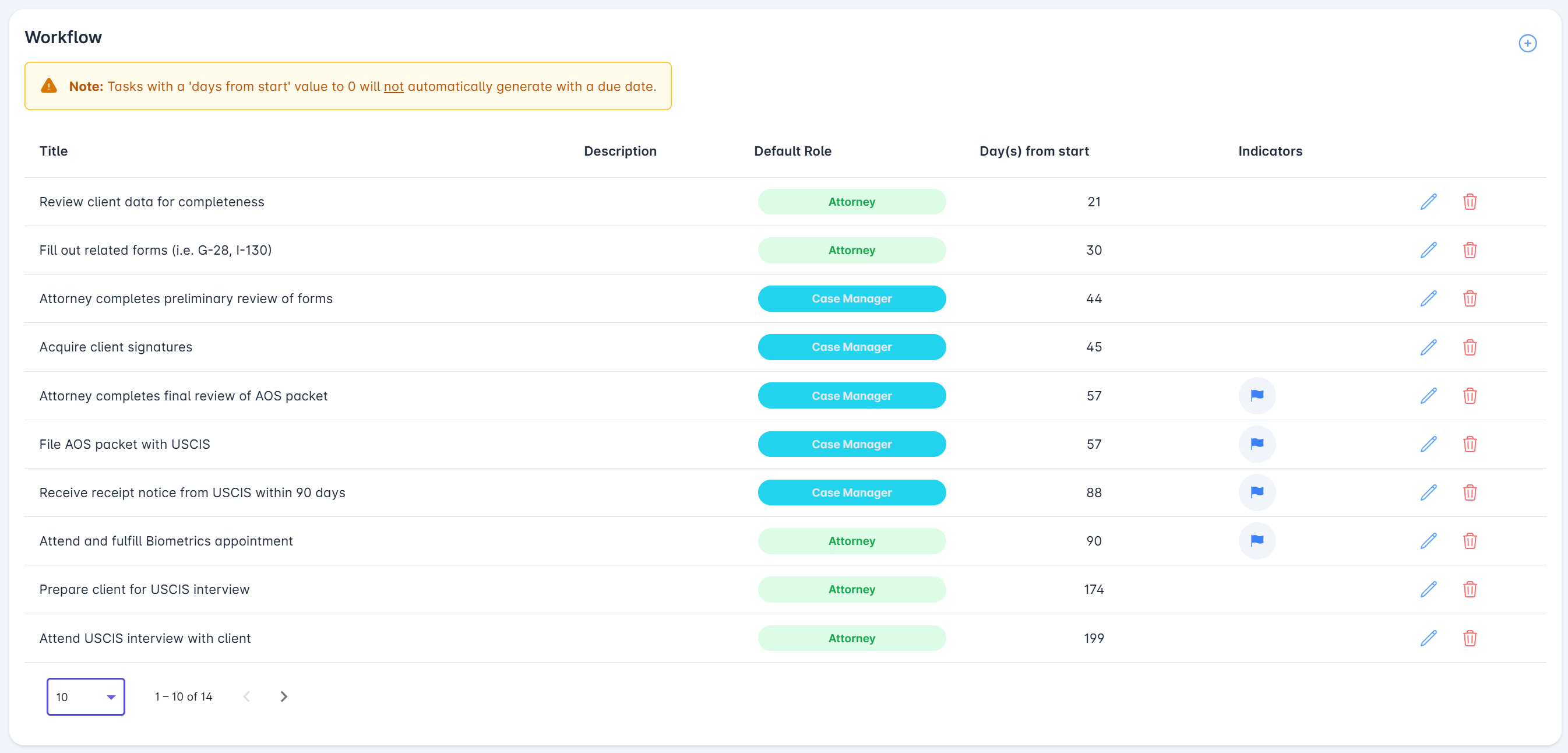
Task: Click the Default Role column header
Action: pyautogui.click(x=792, y=151)
